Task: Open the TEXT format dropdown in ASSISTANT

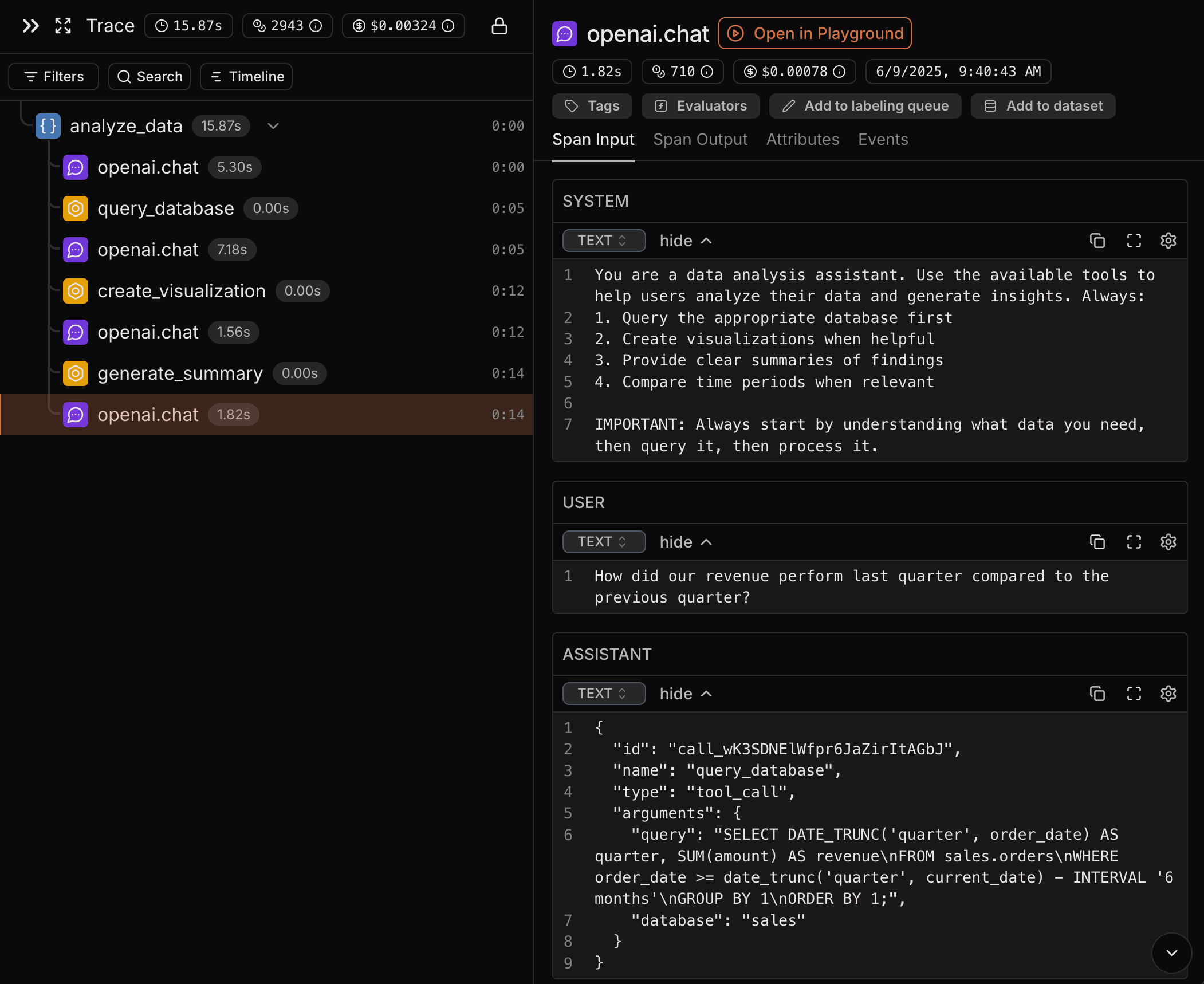Action: [x=604, y=694]
